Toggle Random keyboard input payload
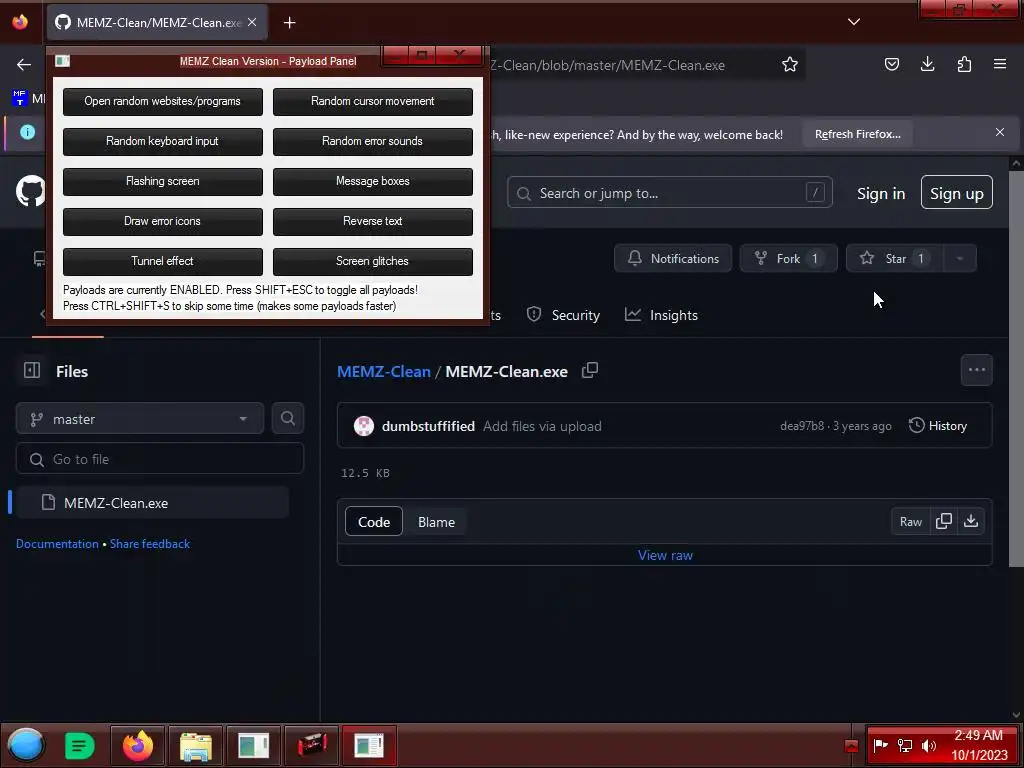The height and width of the screenshot is (768, 1024). [163, 141]
